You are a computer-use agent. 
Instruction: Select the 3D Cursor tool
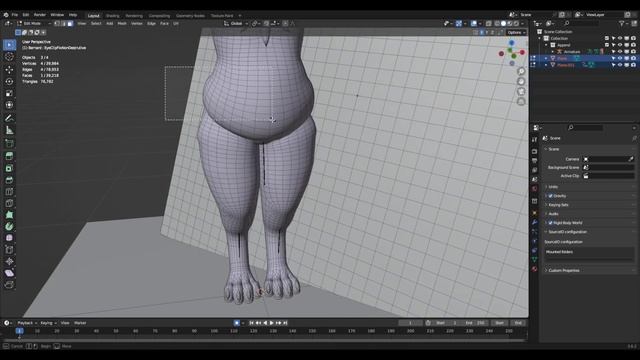9,57
